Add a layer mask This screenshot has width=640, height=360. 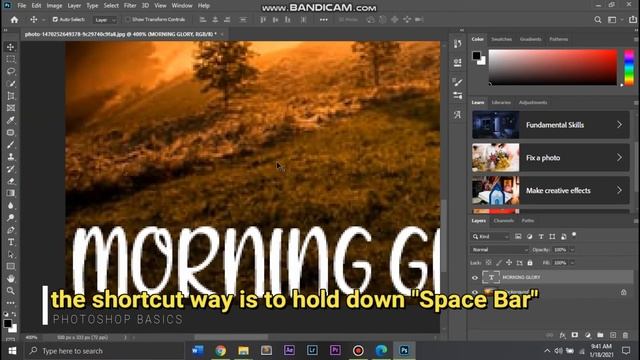(x=575, y=335)
